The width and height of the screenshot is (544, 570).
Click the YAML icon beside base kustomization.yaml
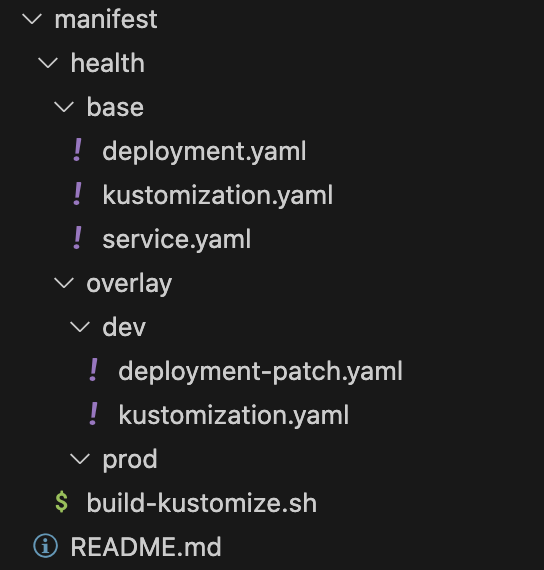tap(77, 194)
